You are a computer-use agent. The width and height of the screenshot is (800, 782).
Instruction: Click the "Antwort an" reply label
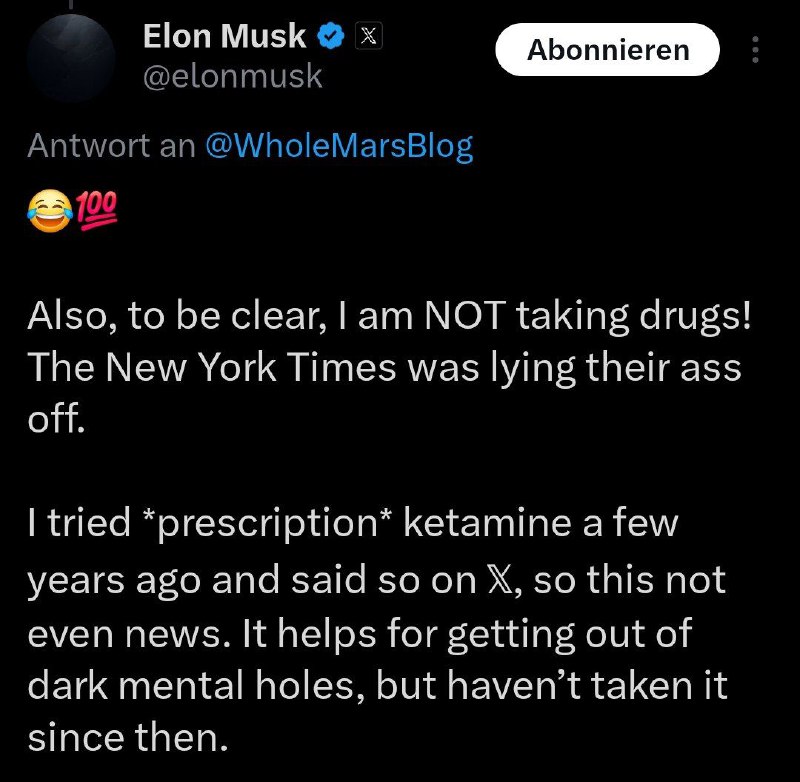click(111, 146)
